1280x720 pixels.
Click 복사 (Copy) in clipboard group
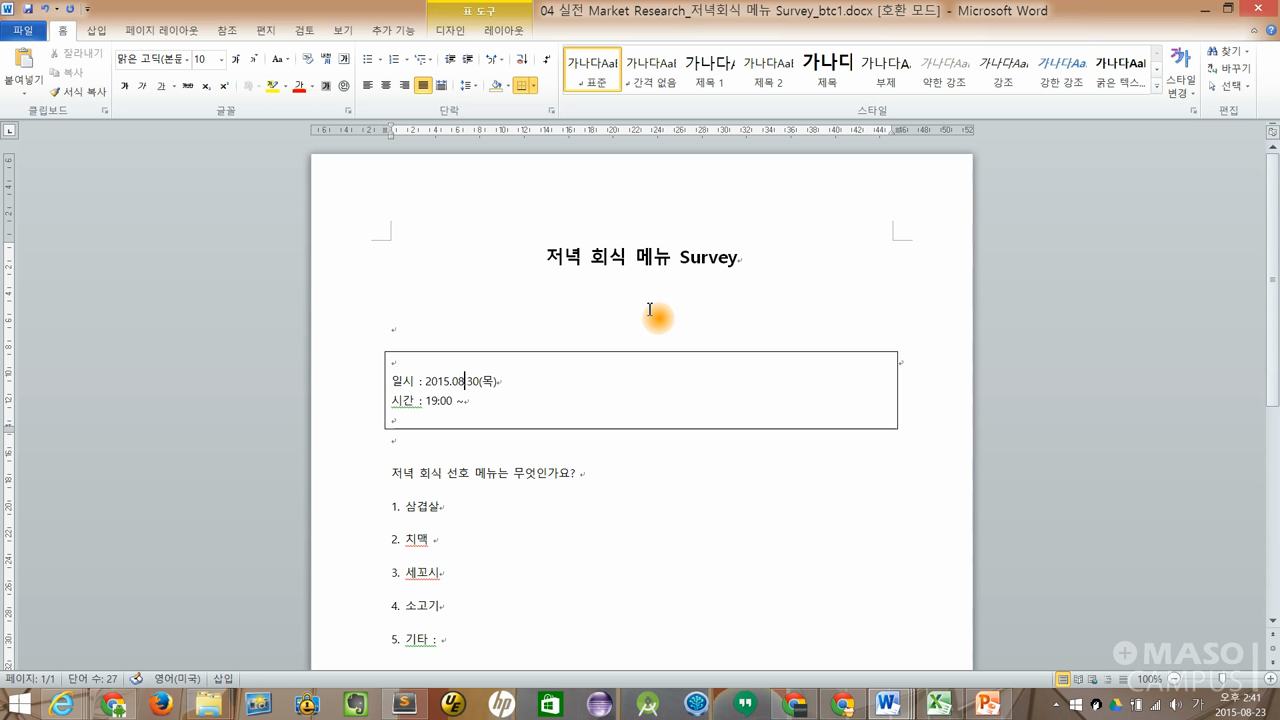click(x=66, y=72)
